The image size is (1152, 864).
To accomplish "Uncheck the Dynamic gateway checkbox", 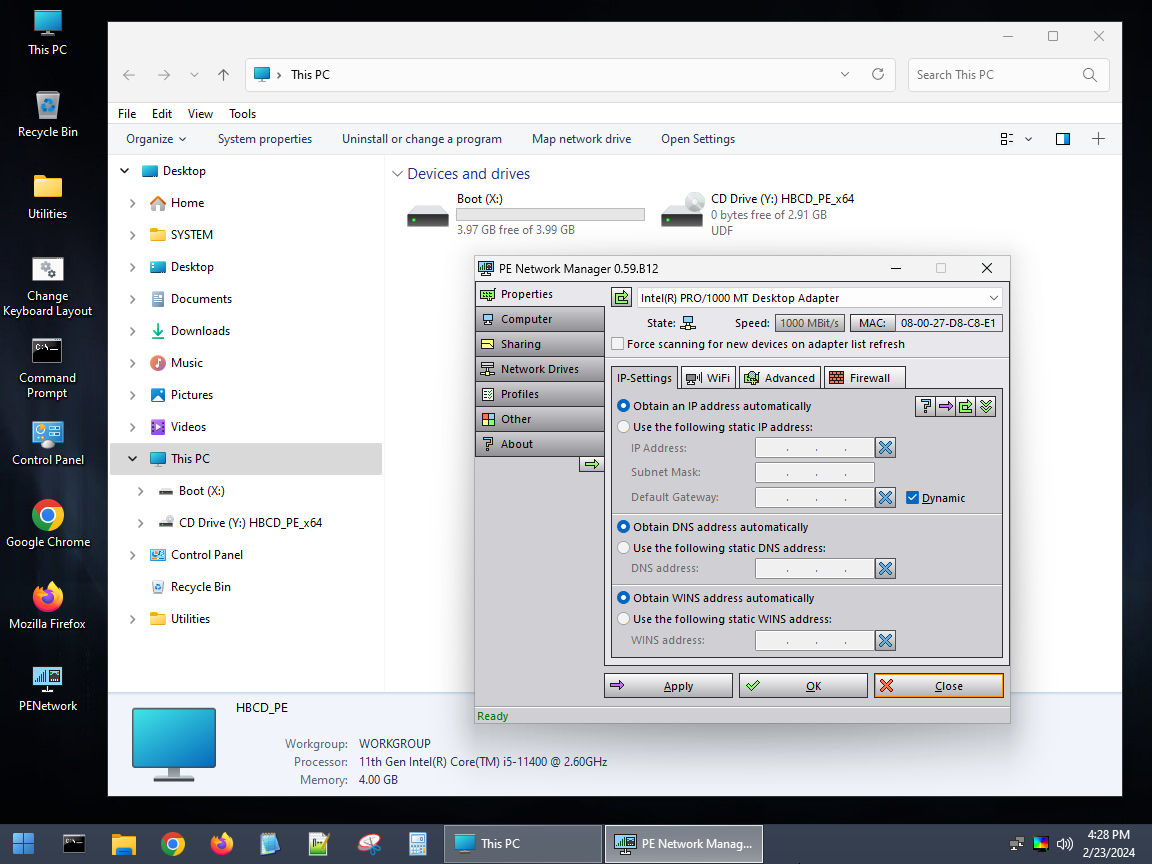I will 912,497.
